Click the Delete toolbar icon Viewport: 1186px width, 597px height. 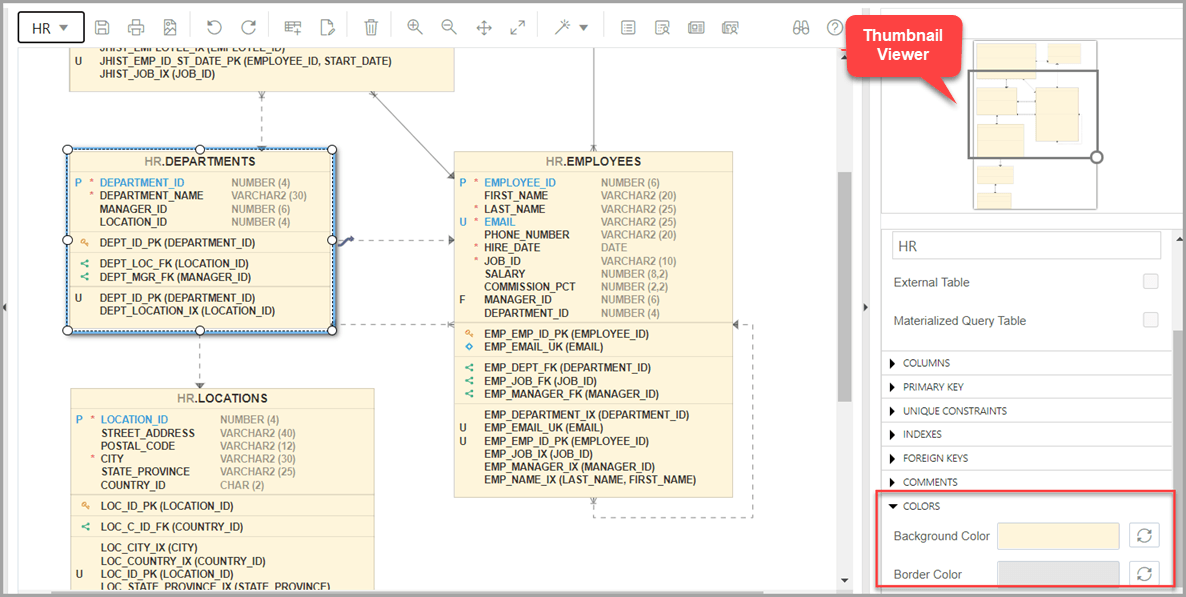click(x=370, y=27)
